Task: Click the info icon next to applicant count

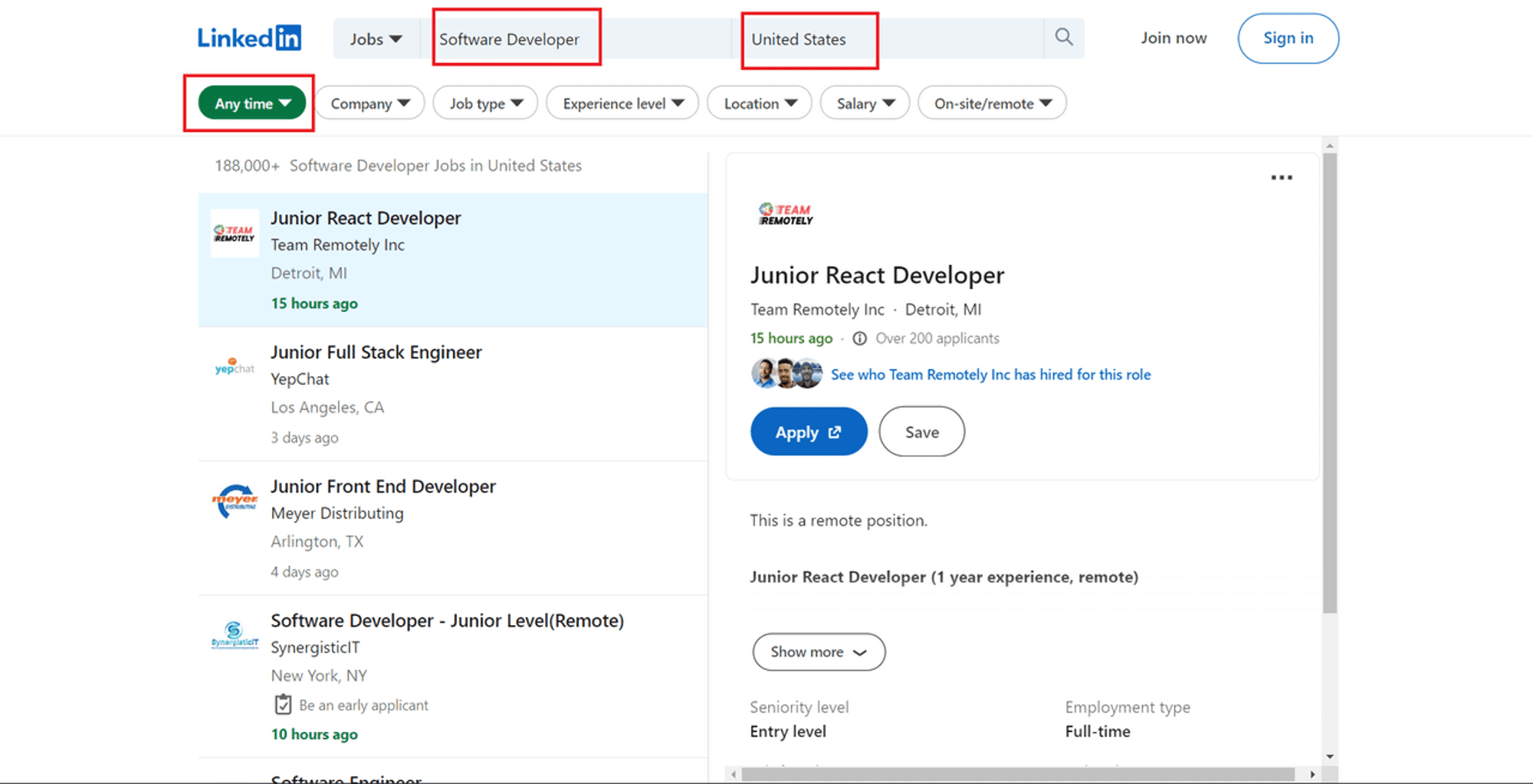Action: pyautogui.click(x=859, y=338)
